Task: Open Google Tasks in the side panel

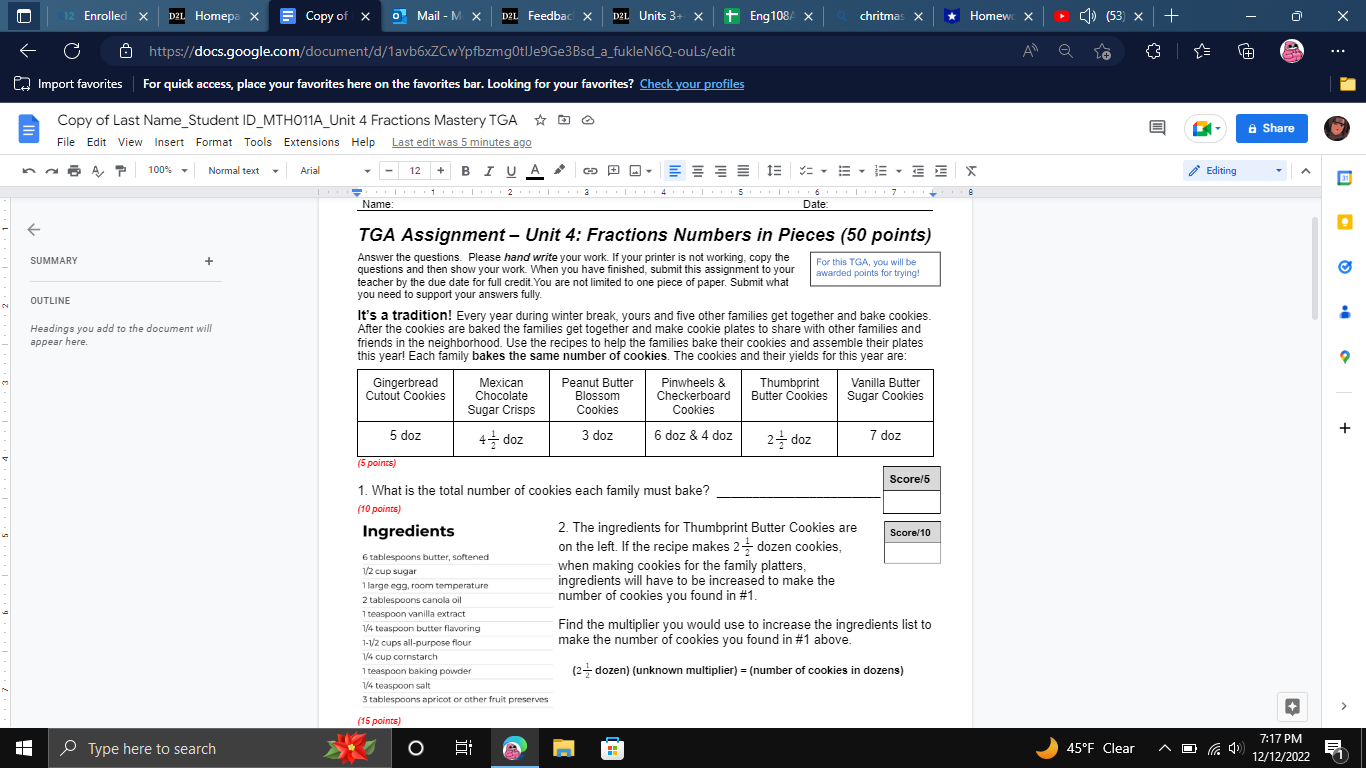Action: coord(1344,266)
